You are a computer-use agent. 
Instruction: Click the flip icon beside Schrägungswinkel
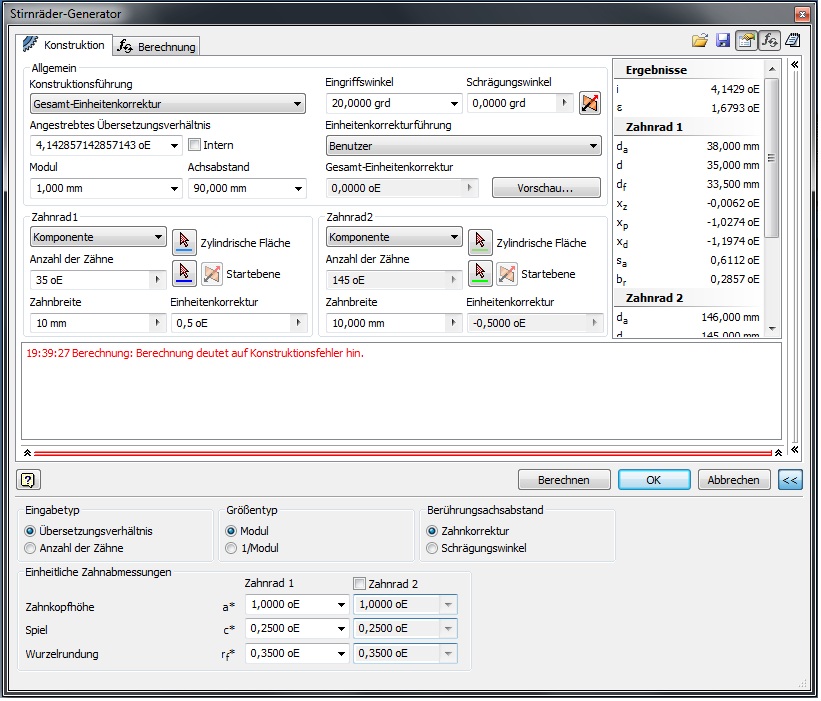coord(592,103)
